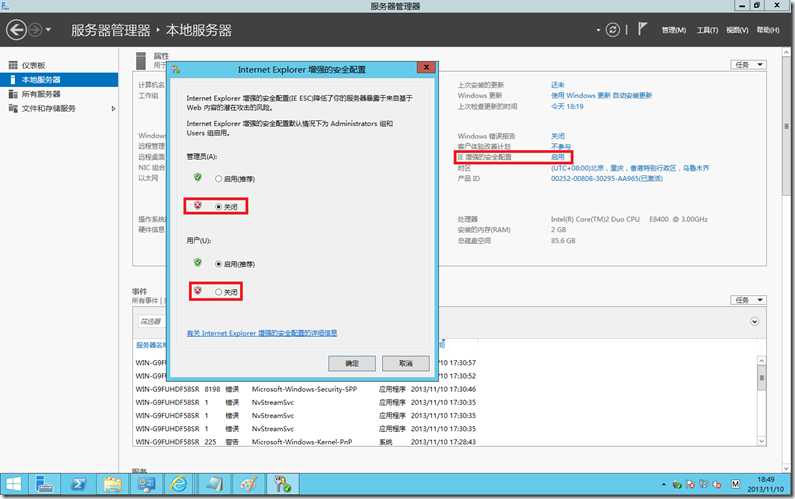Open Server Manager from the taskbar

click(x=45, y=485)
